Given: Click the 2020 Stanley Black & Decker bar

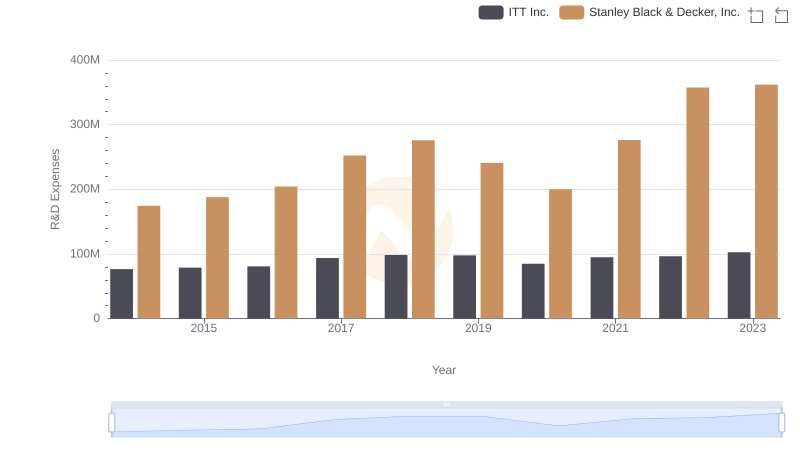Looking at the screenshot, I should [x=560, y=254].
